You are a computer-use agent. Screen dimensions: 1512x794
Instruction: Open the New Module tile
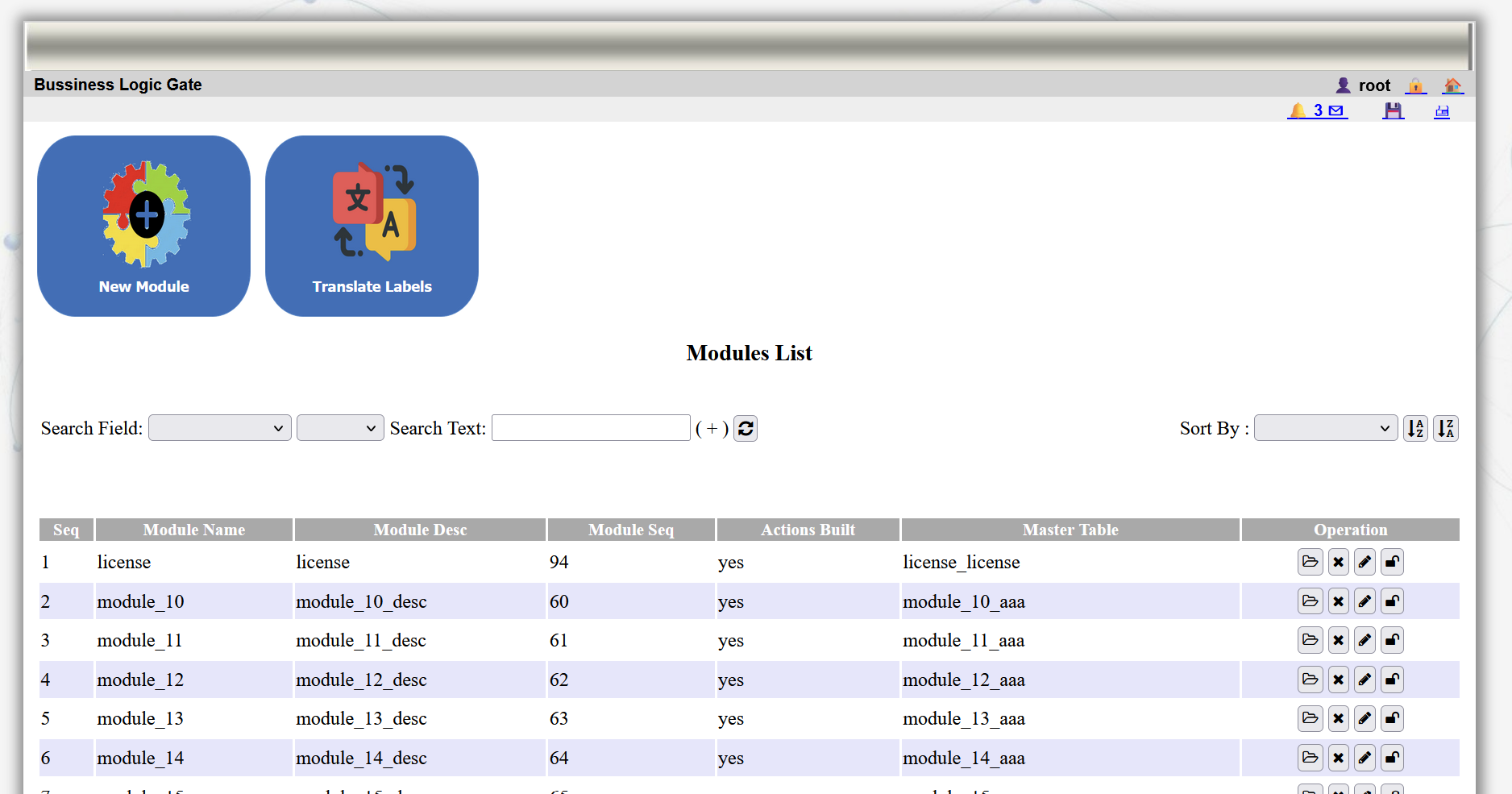[x=143, y=226]
